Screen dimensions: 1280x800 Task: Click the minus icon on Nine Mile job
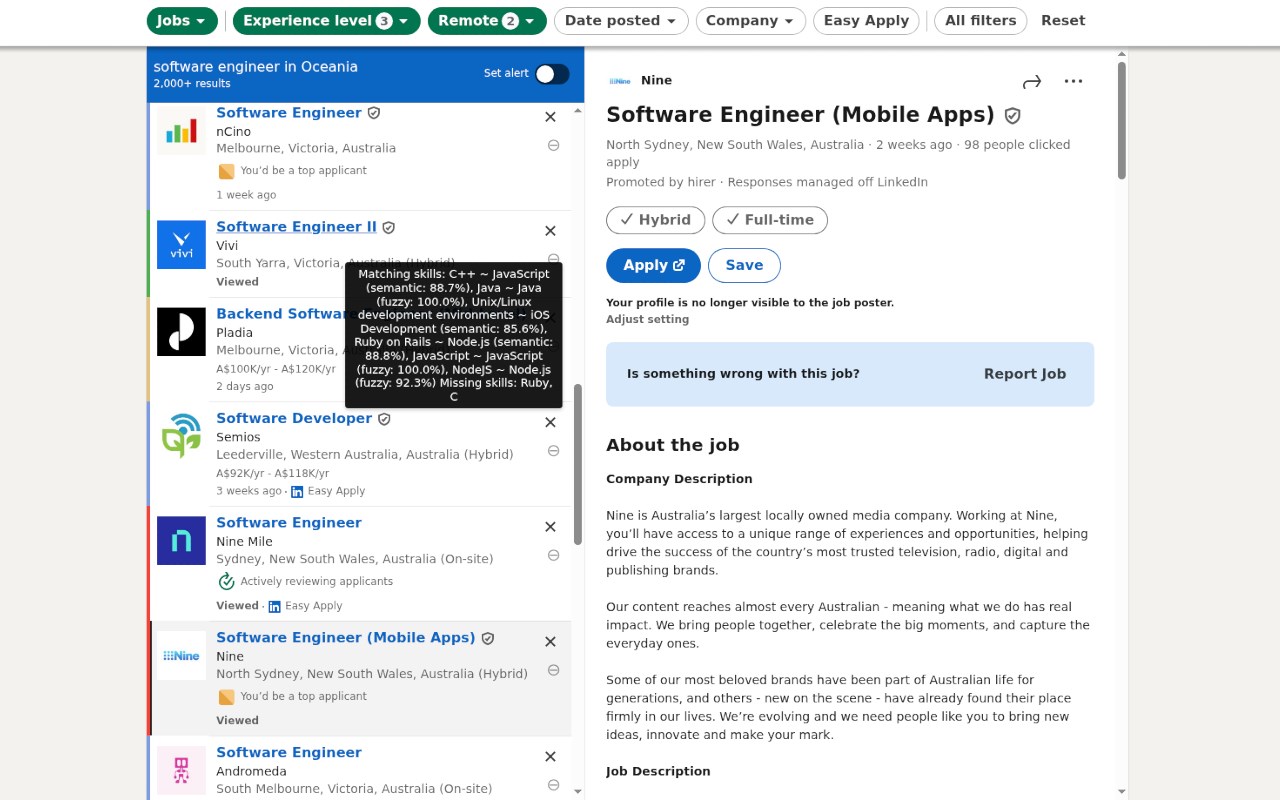[x=553, y=556]
